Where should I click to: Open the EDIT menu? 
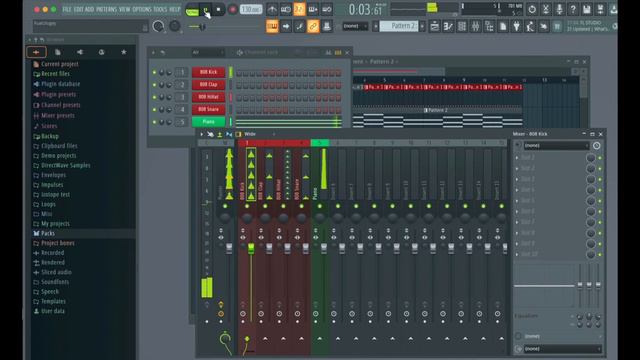pos(78,9)
